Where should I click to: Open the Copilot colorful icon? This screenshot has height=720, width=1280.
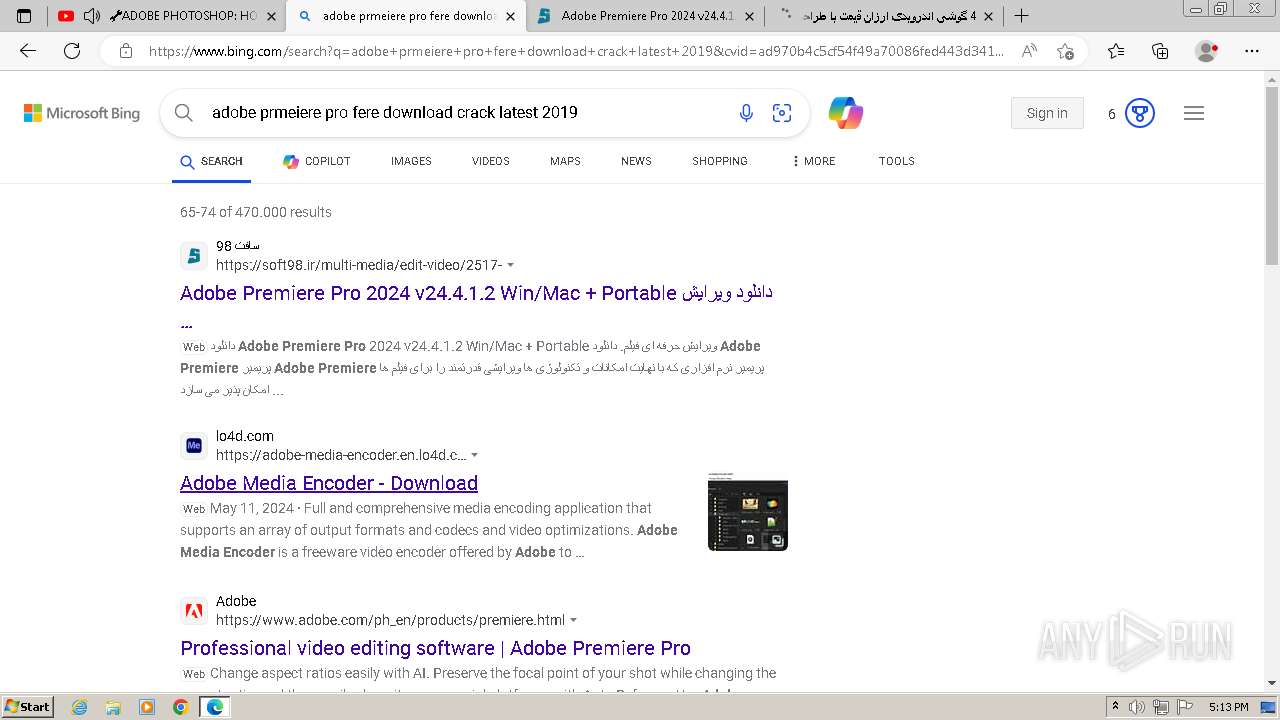[846, 113]
